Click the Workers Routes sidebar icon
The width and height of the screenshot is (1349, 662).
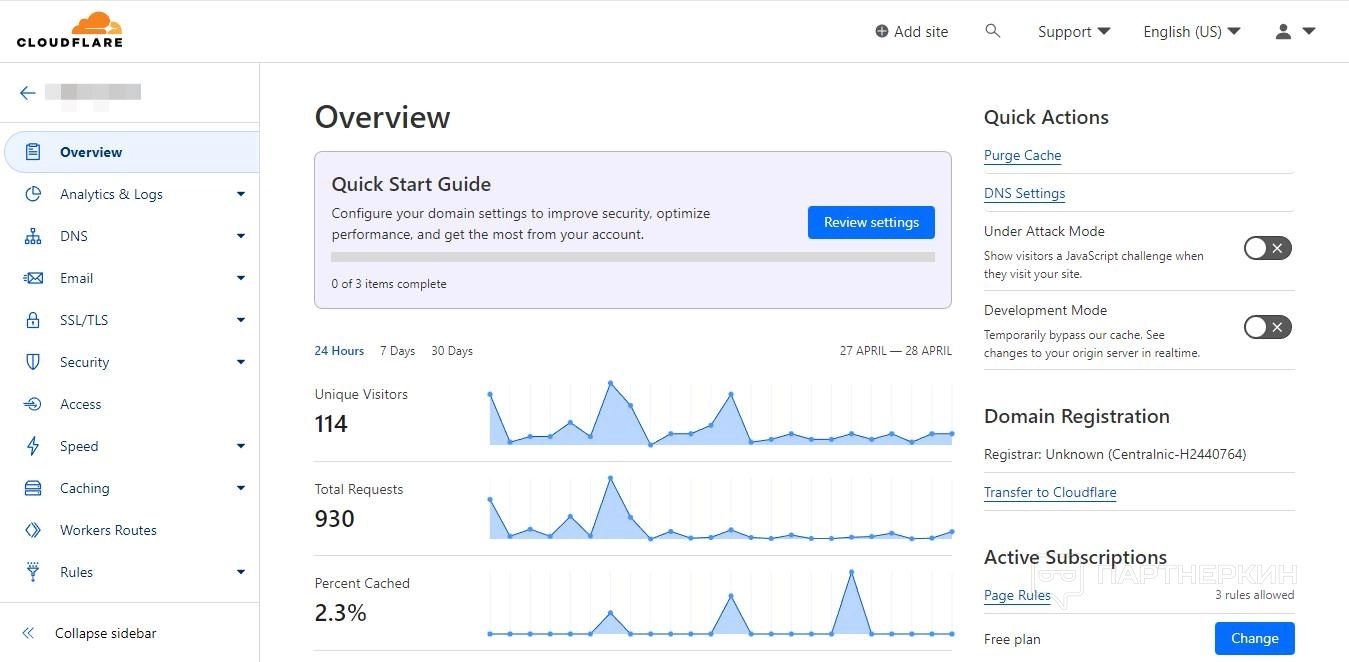click(33, 530)
